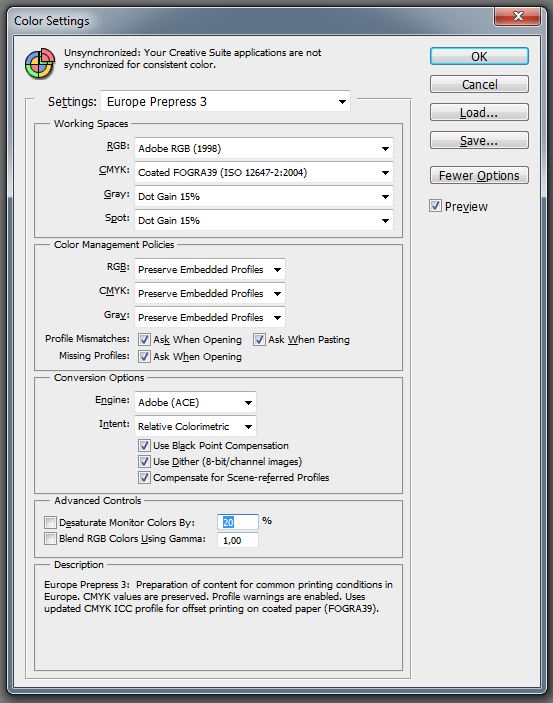Image resolution: width=553 pixels, height=703 pixels.
Task: Close the Color Settings dialog
Action: pos(518,16)
